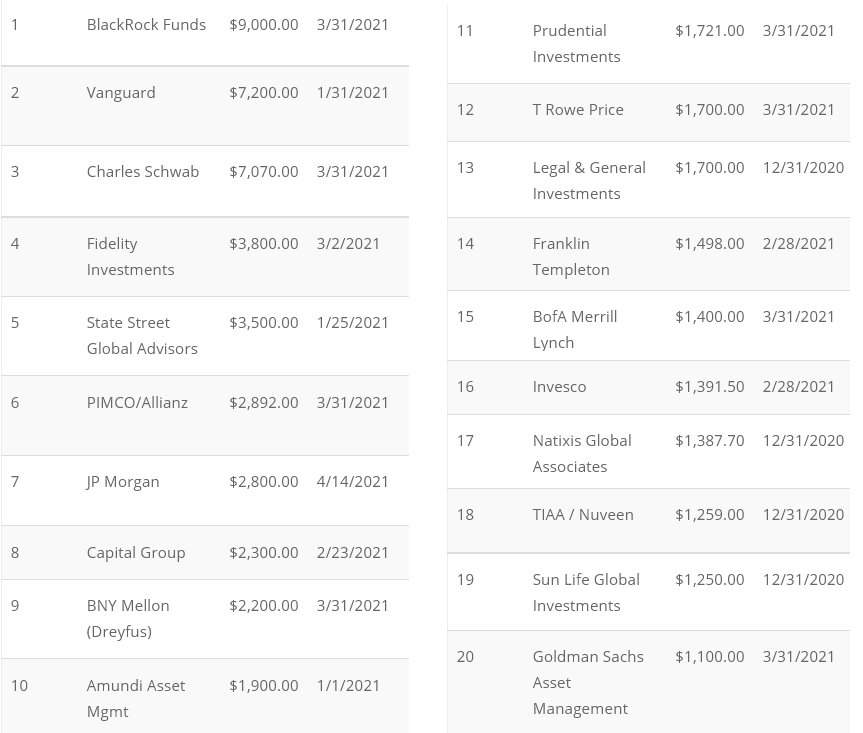Screen dimensions: 863x733
Task: Select the TIAA / Nuveen row
Action: pos(583,514)
